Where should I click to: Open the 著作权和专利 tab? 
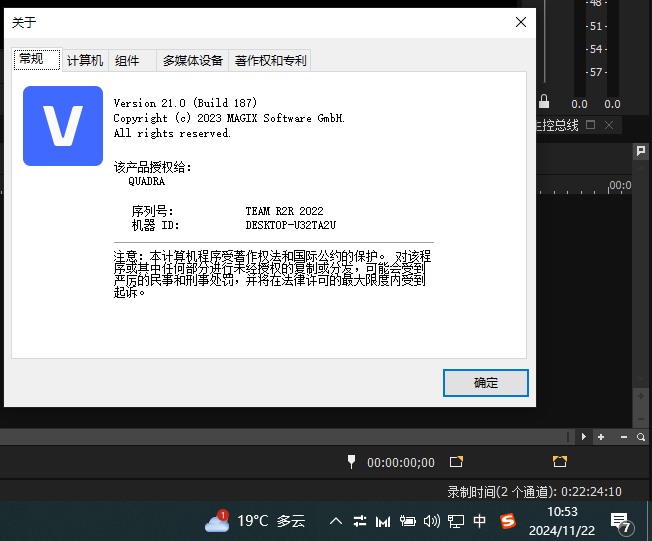tap(270, 61)
